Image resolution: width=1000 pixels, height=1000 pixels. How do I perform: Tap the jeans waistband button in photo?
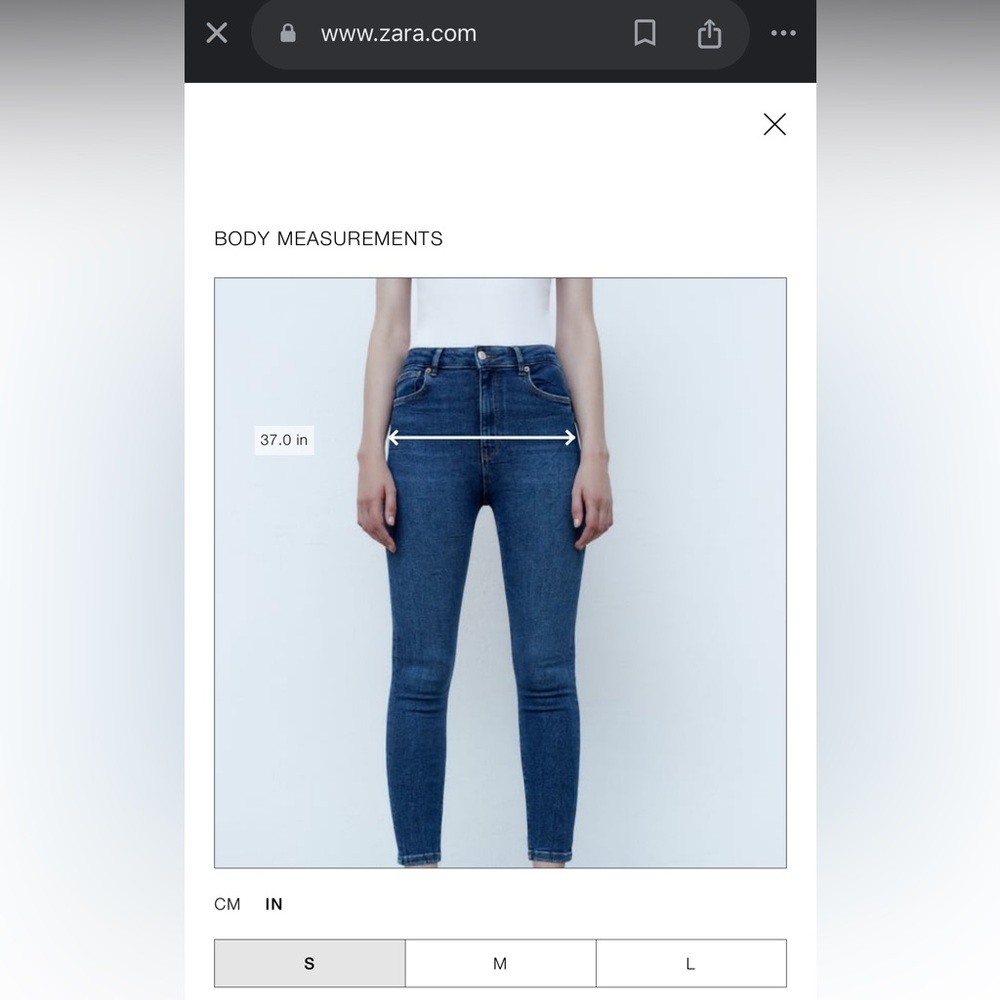click(x=482, y=353)
